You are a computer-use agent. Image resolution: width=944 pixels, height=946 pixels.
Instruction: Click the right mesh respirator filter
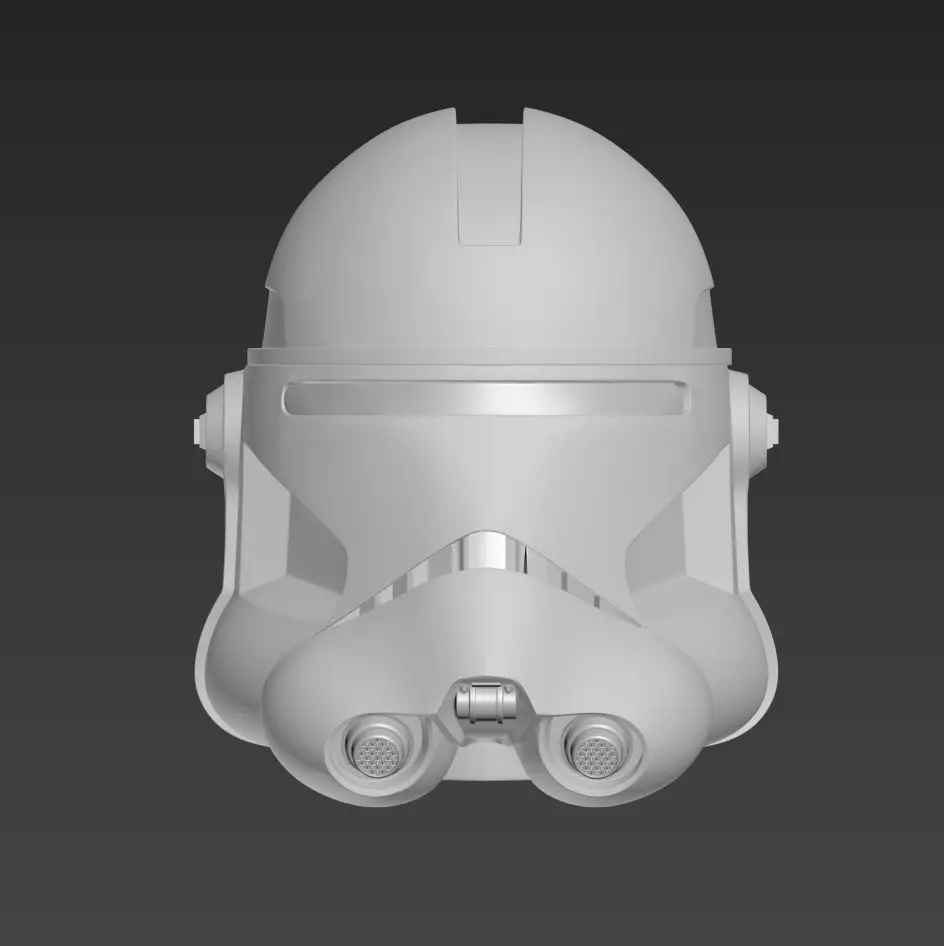pyautogui.click(x=596, y=755)
